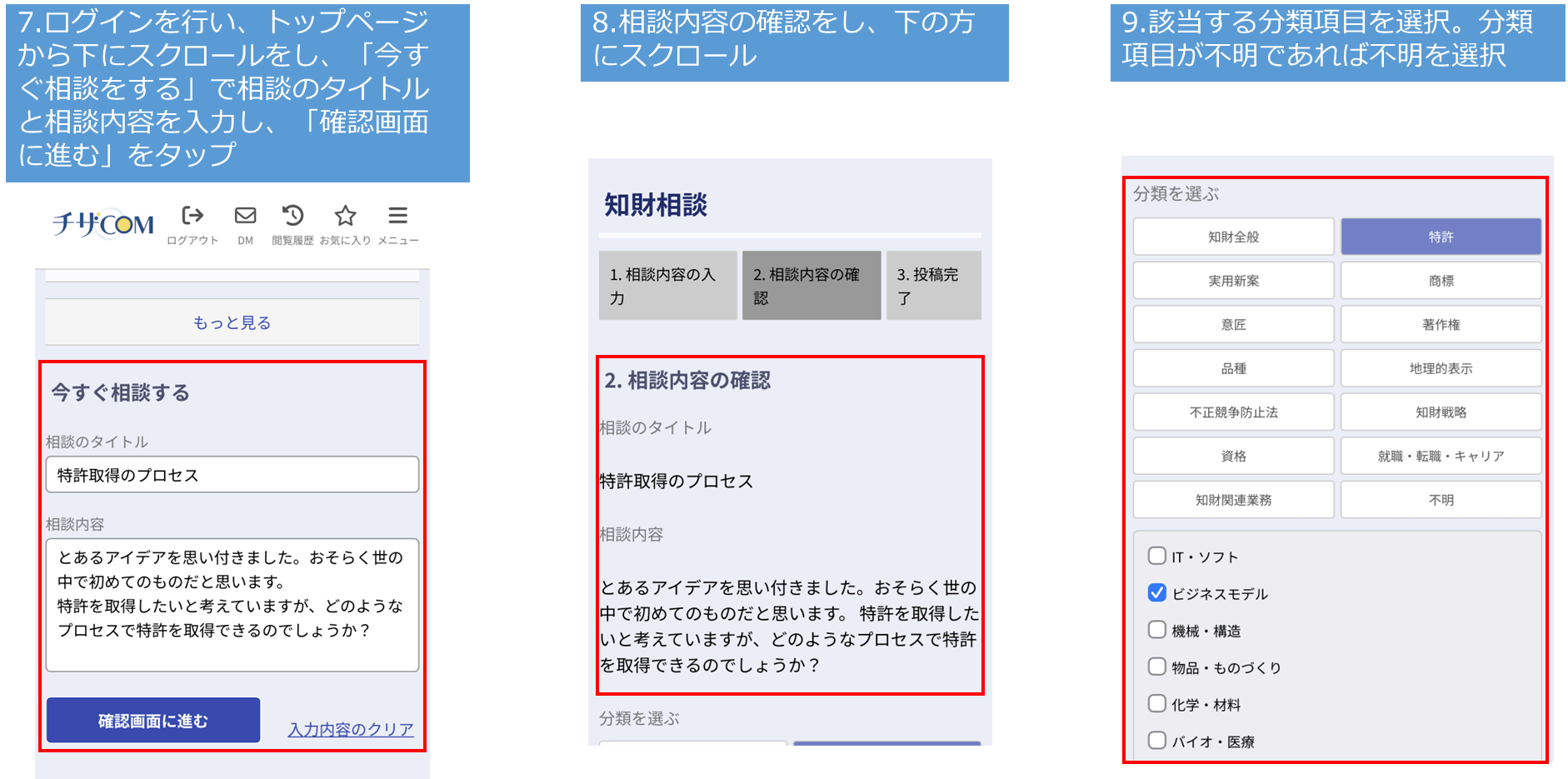The image size is (1568, 779).
Task: Select the 商標 category button
Action: 1441,281
